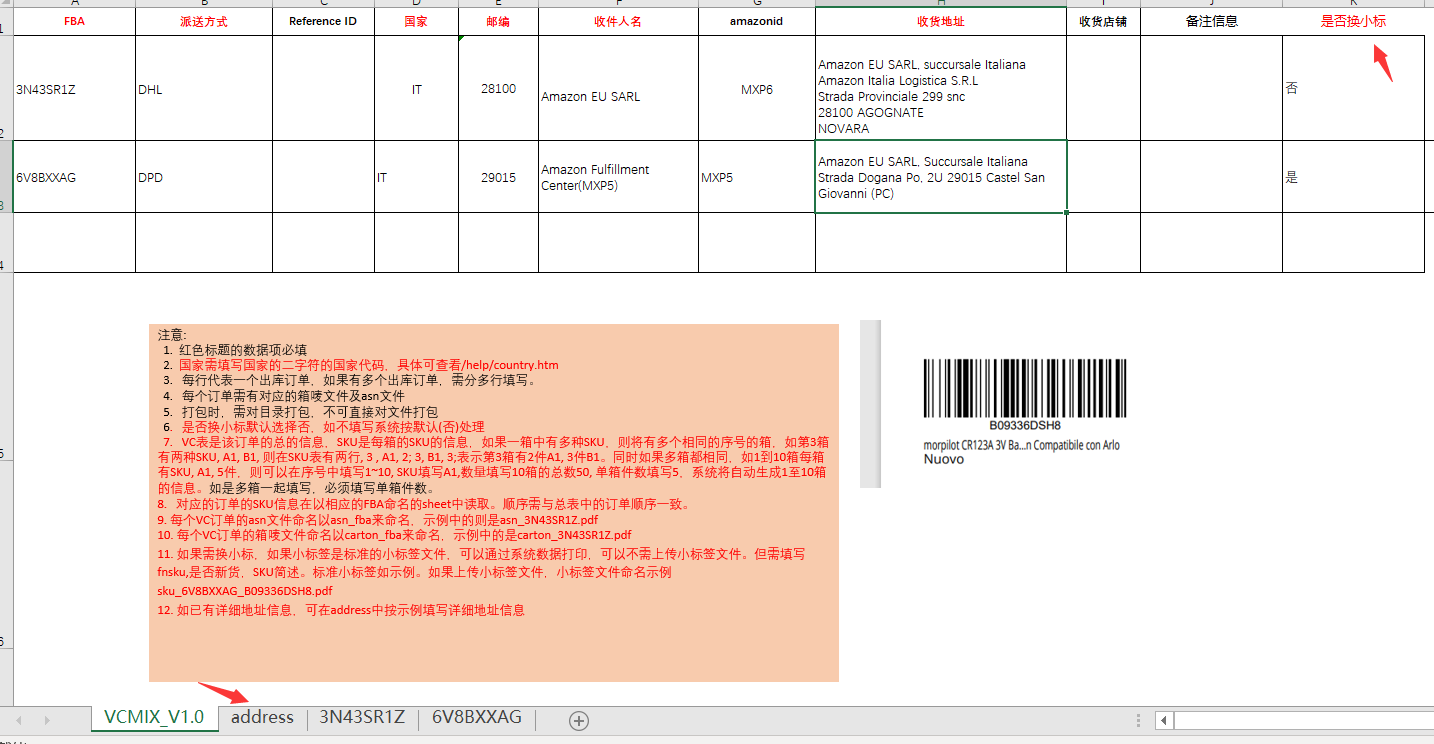Open the 3N43SR1Z sheet tab
The width and height of the screenshot is (1434, 744).
click(362, 718)
